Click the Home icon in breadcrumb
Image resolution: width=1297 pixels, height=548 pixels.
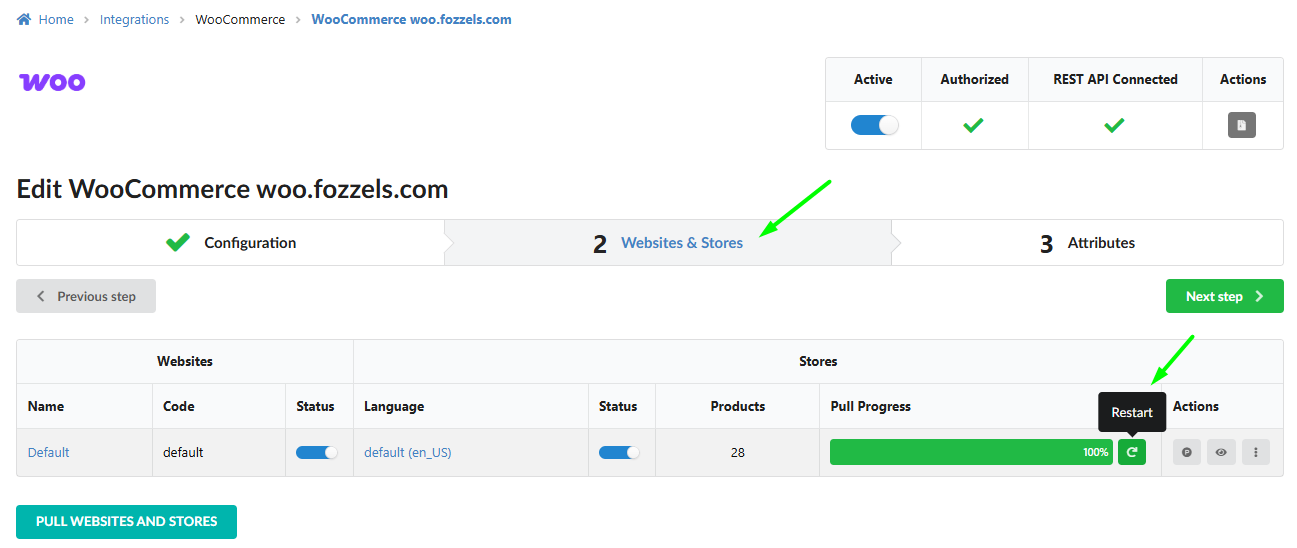(24, 19)
